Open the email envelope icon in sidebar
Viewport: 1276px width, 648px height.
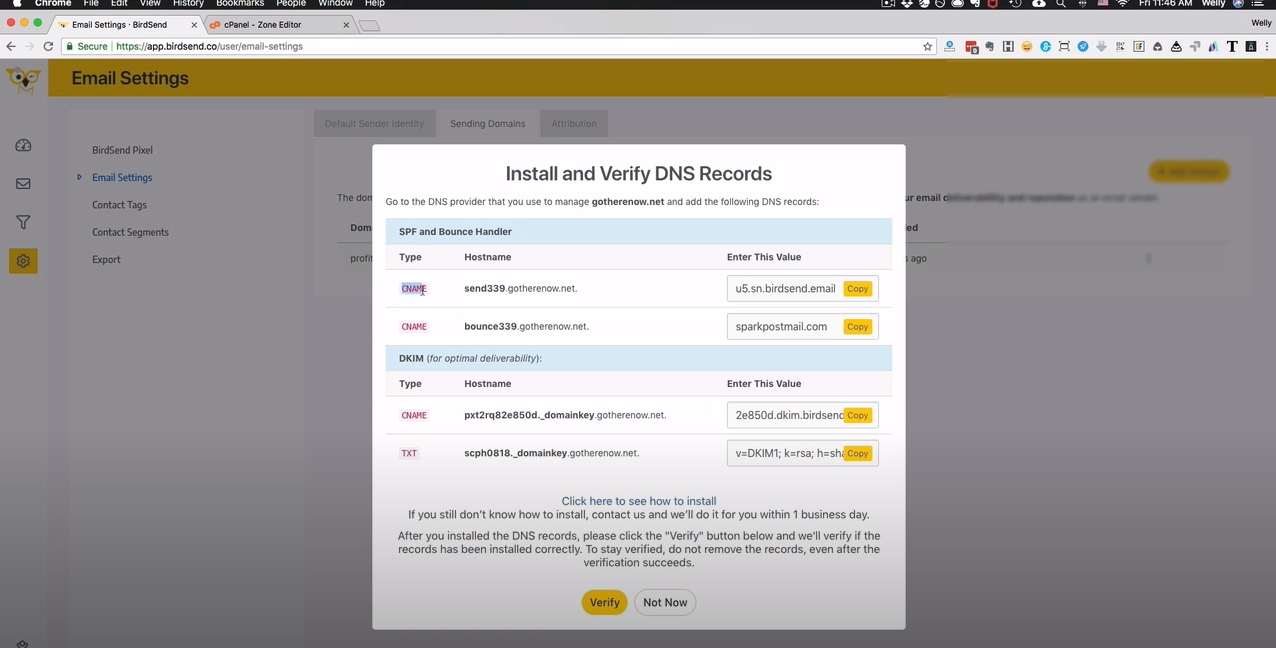23,184
